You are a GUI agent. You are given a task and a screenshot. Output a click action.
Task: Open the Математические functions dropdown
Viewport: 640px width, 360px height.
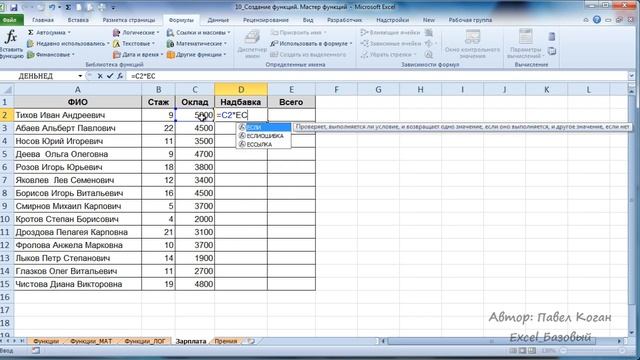tap(225, 43)
